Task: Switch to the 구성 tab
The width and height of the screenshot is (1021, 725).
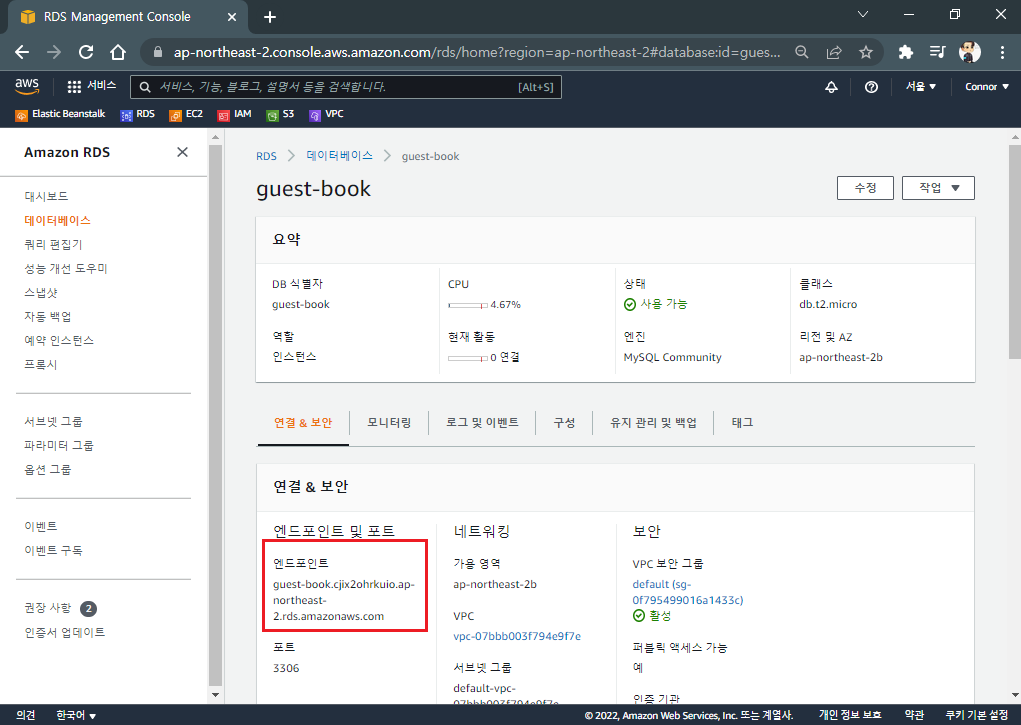Action: (x=564, y=423)
